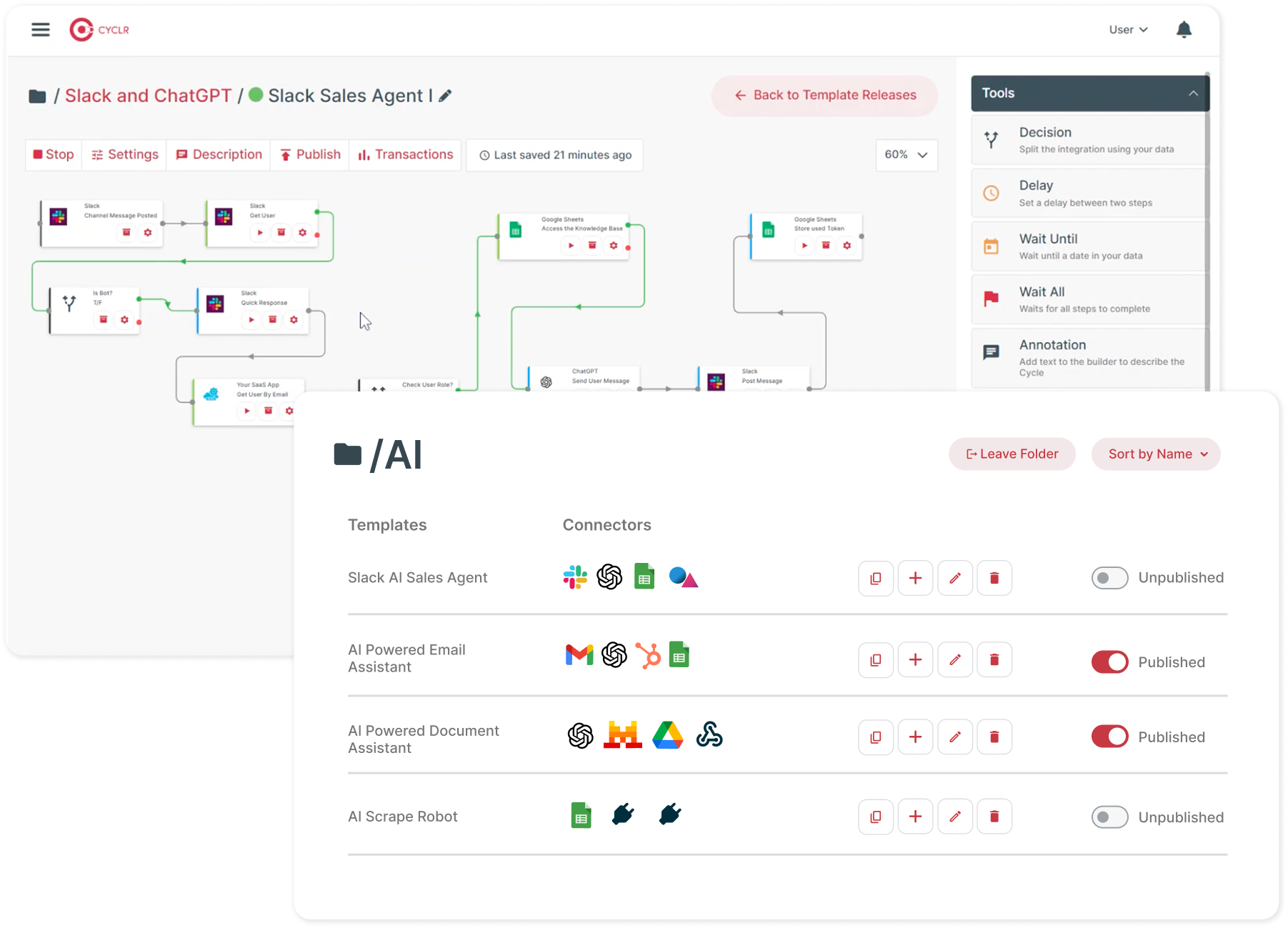Publish the Slack AI Sales Agent template

coord(1109,578)
